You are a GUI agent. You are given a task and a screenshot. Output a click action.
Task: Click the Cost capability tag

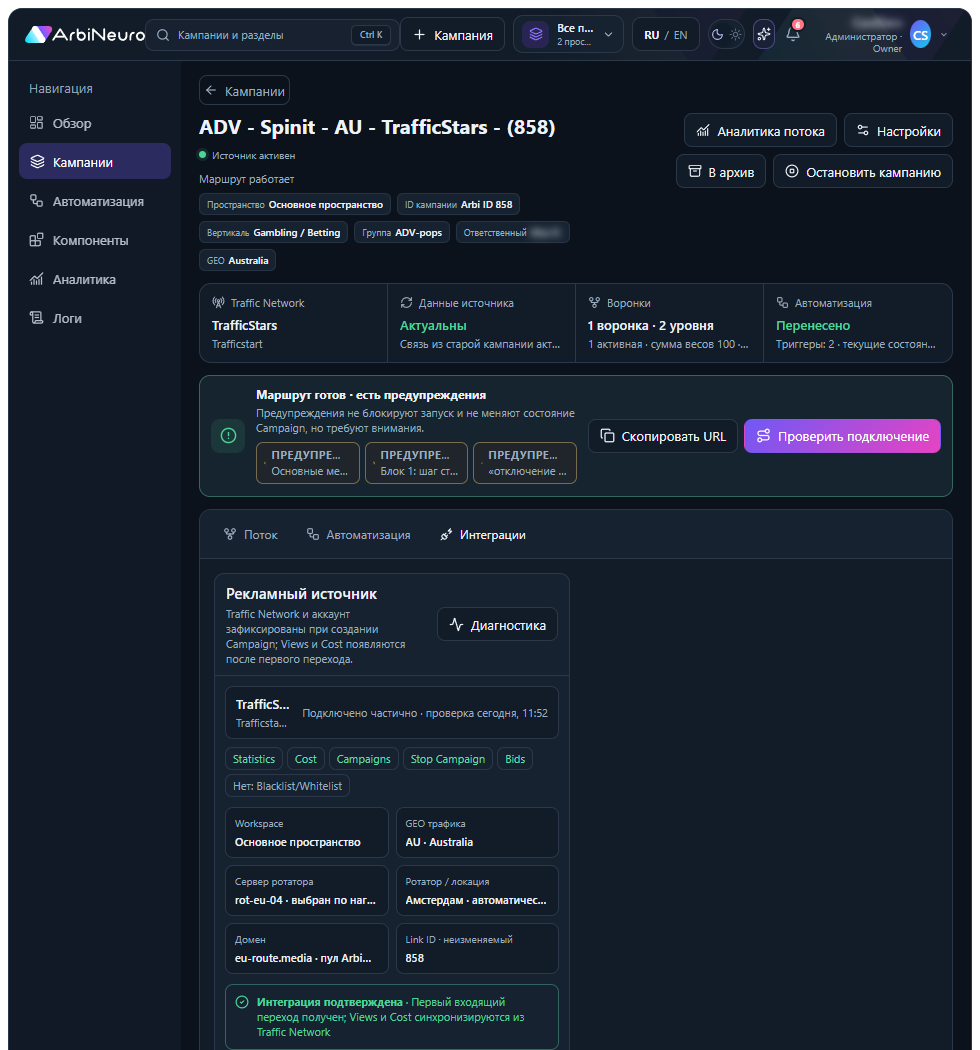306,759
